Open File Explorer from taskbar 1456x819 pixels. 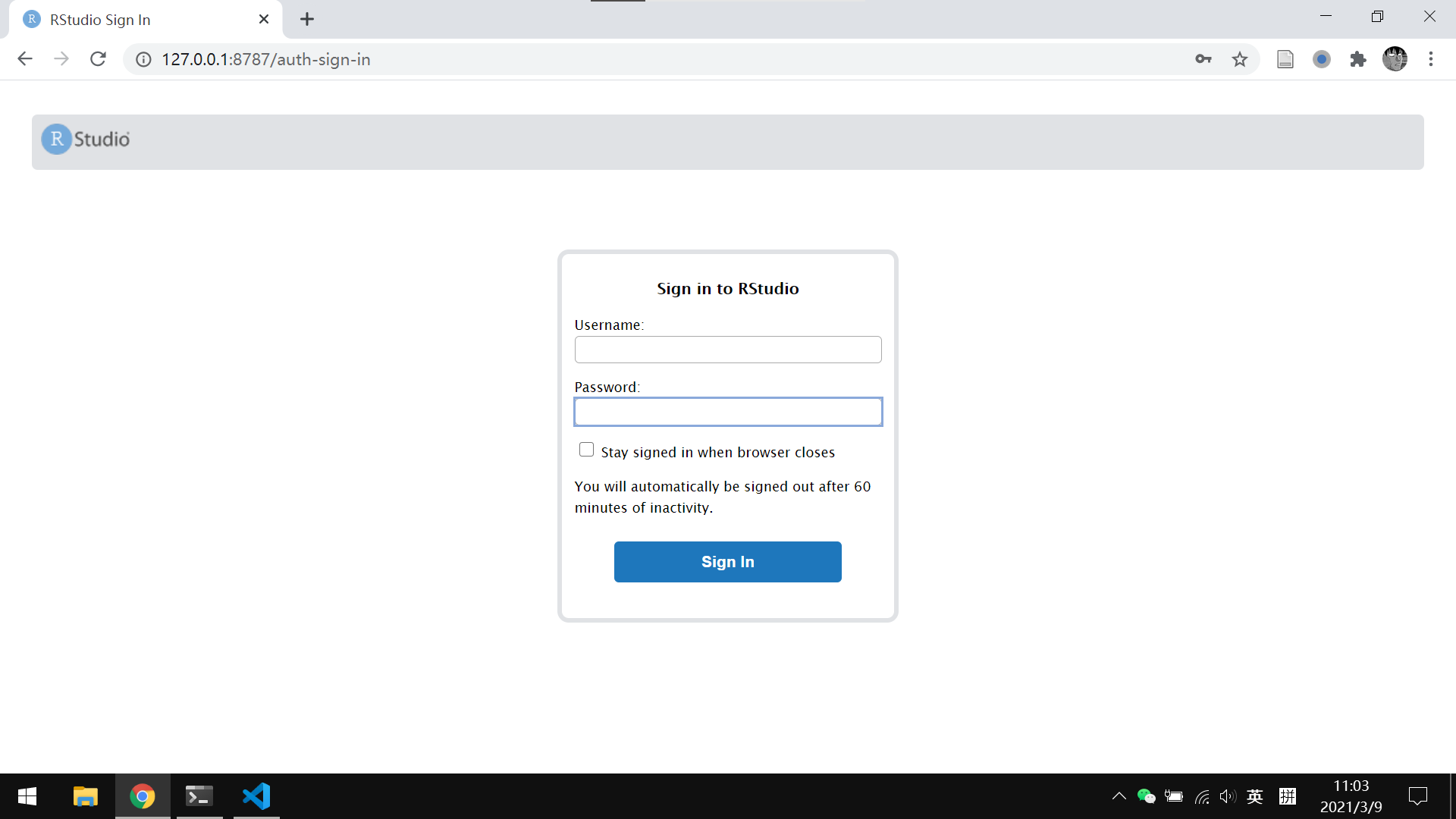click(x=85, y=796)
